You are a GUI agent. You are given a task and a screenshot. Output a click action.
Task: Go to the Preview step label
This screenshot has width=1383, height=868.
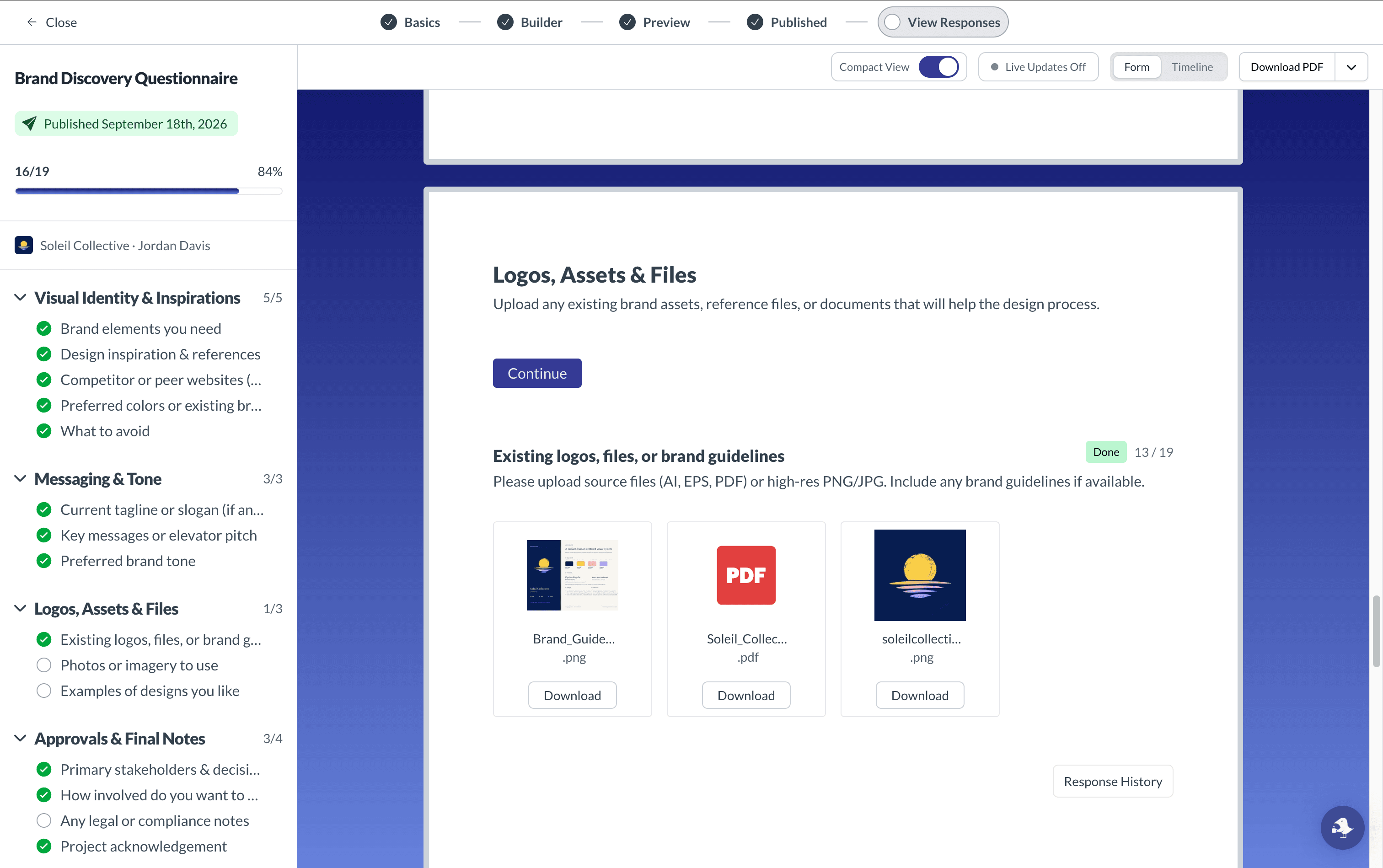tap(666, 22)
